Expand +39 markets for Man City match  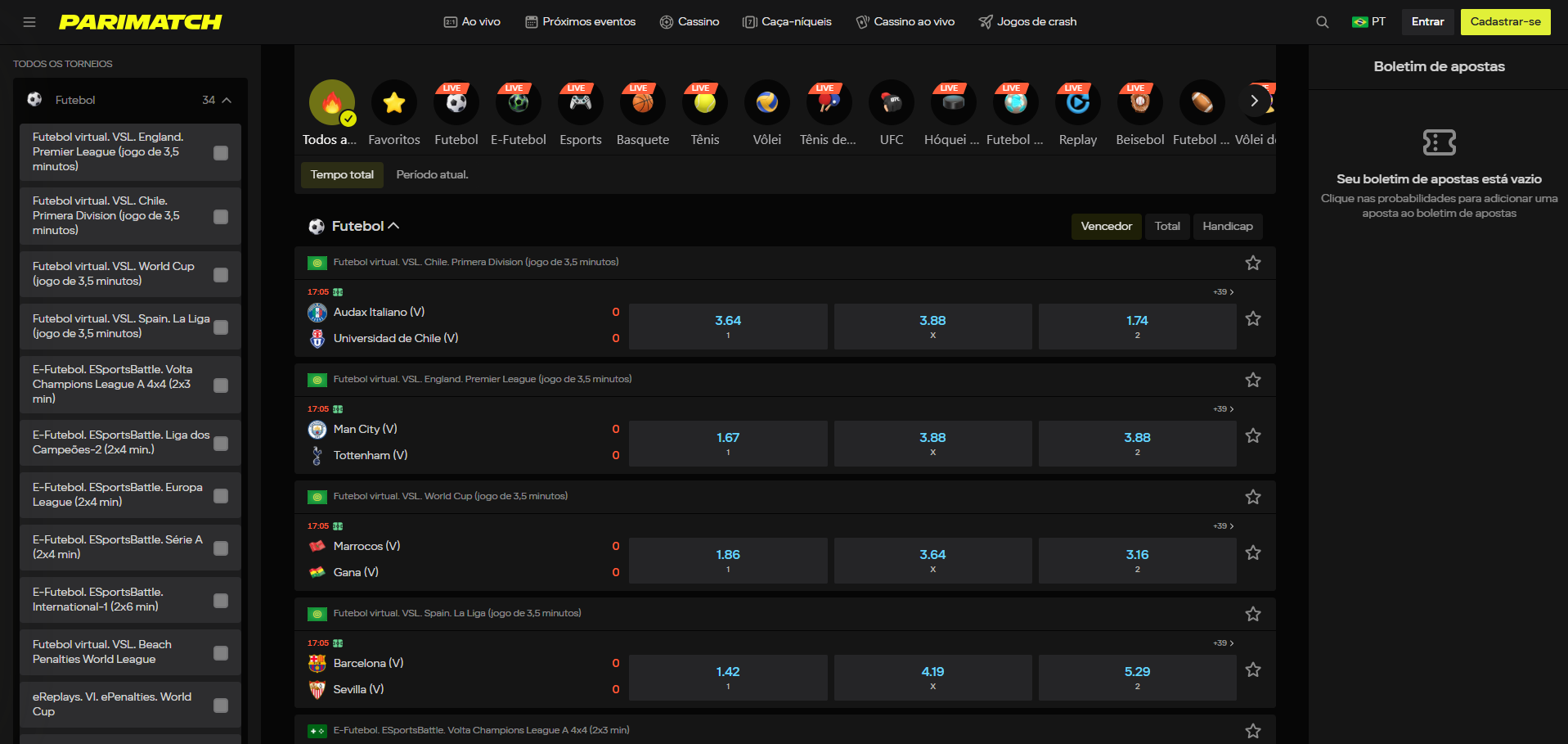pos(1224,409)
